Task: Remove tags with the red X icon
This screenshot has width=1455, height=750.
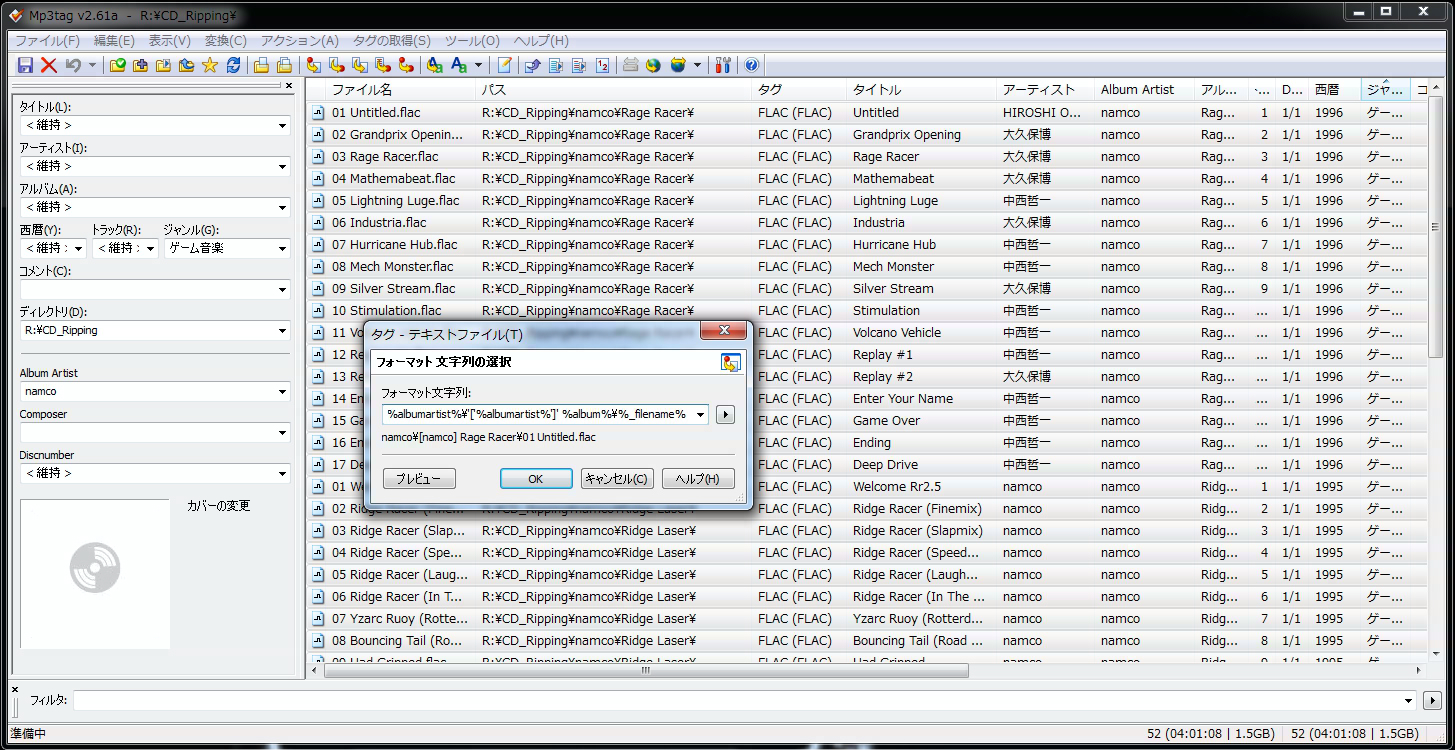Action: 49,65
